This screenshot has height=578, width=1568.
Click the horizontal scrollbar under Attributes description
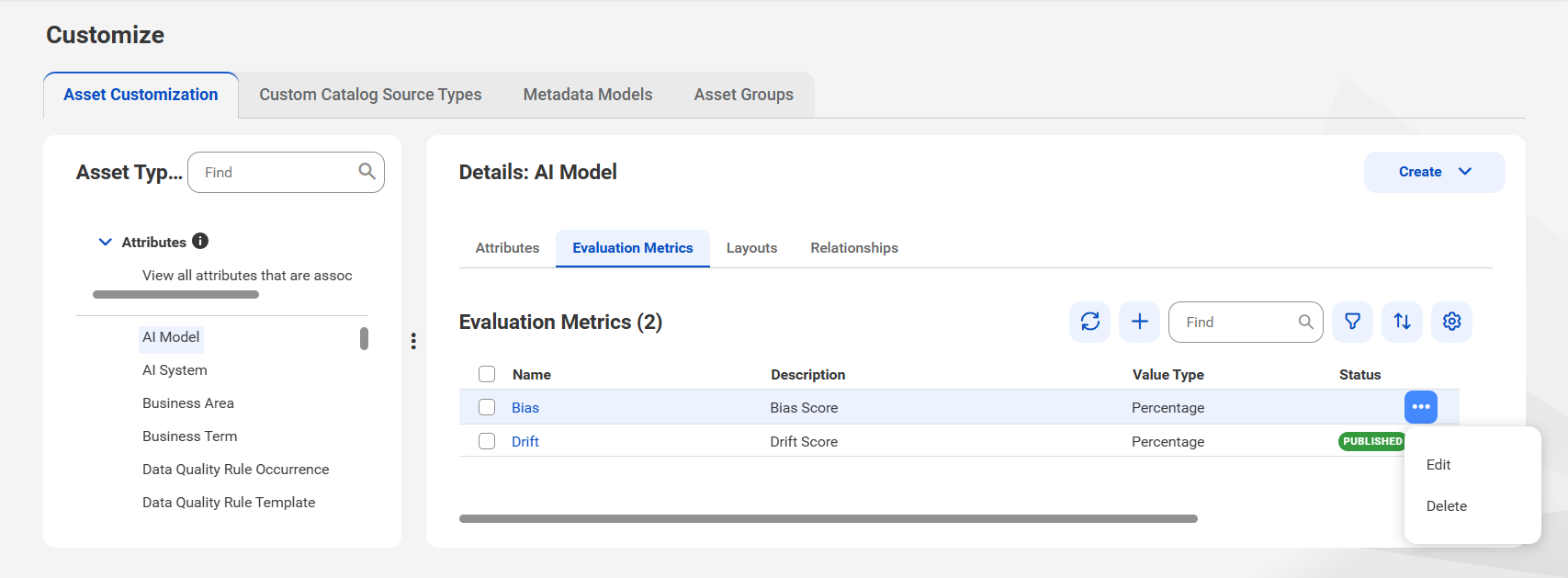point(175,295)
